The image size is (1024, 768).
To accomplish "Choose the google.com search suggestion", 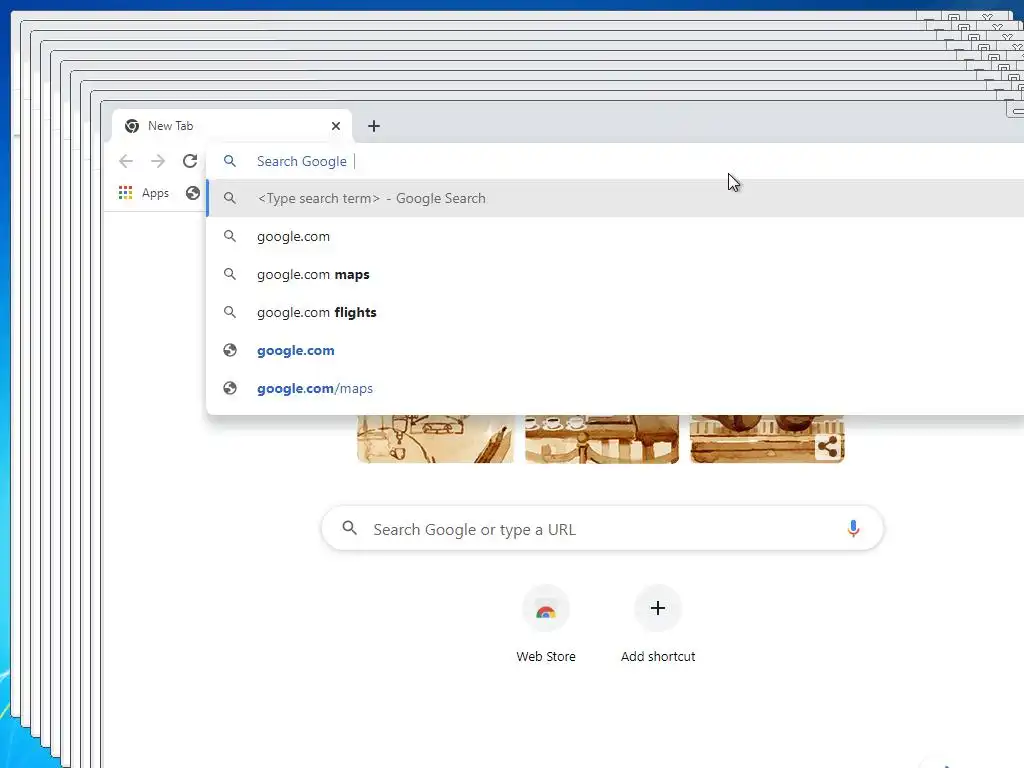I will [x=615, y=236].
